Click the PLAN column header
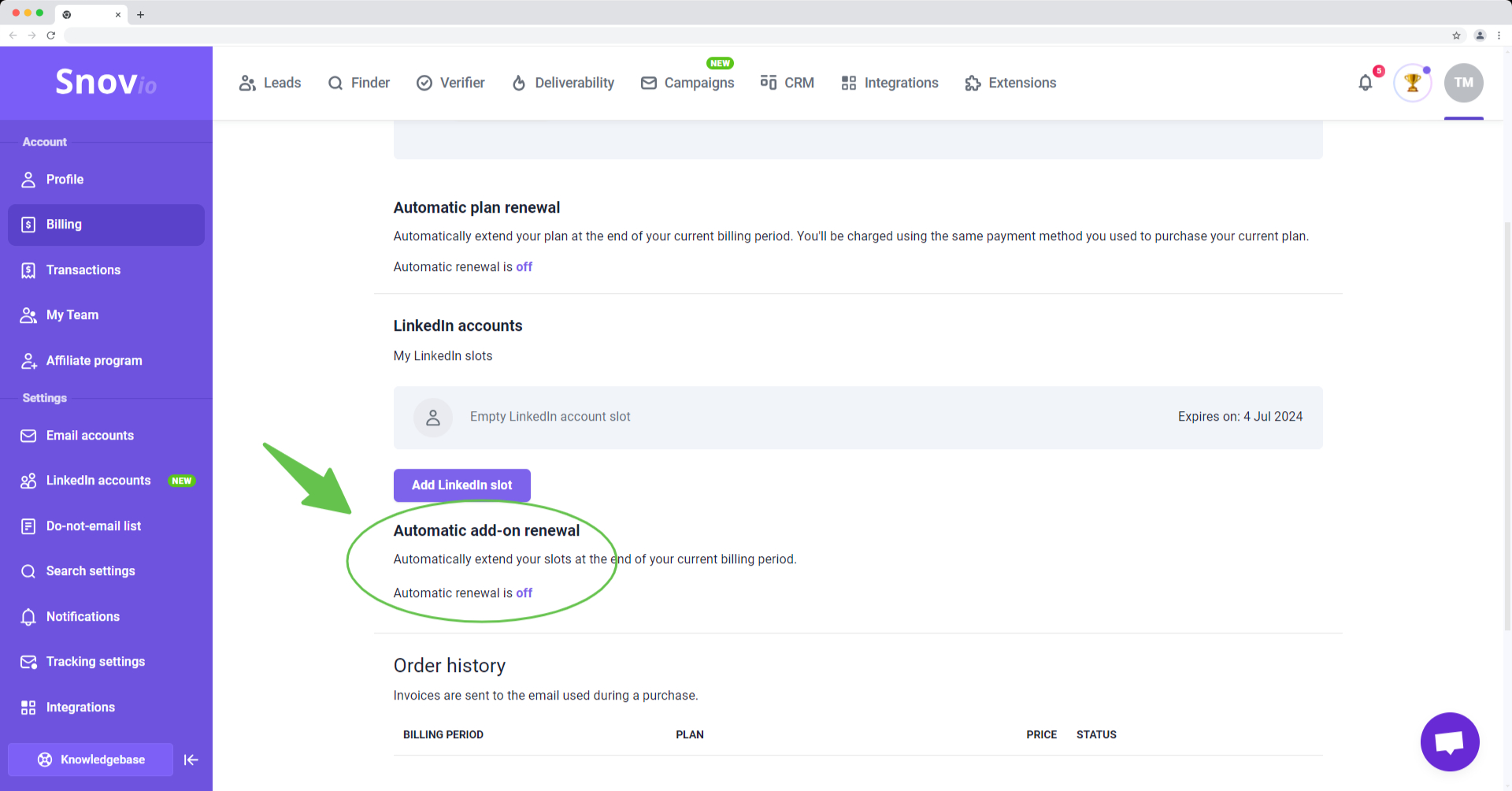Image resolution: width=1512 pixels, height=791 pixels. click(690, 734)
